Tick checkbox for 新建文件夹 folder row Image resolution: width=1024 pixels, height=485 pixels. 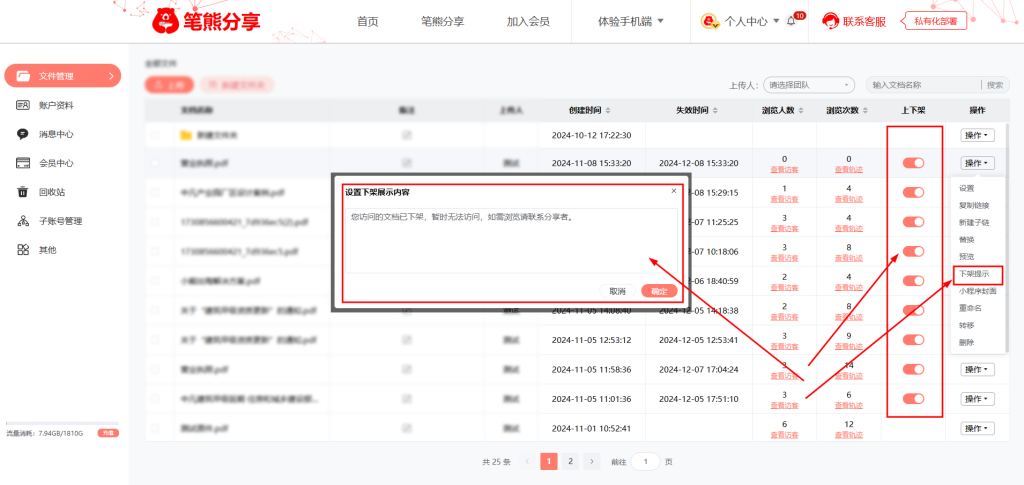coord(154,134)
